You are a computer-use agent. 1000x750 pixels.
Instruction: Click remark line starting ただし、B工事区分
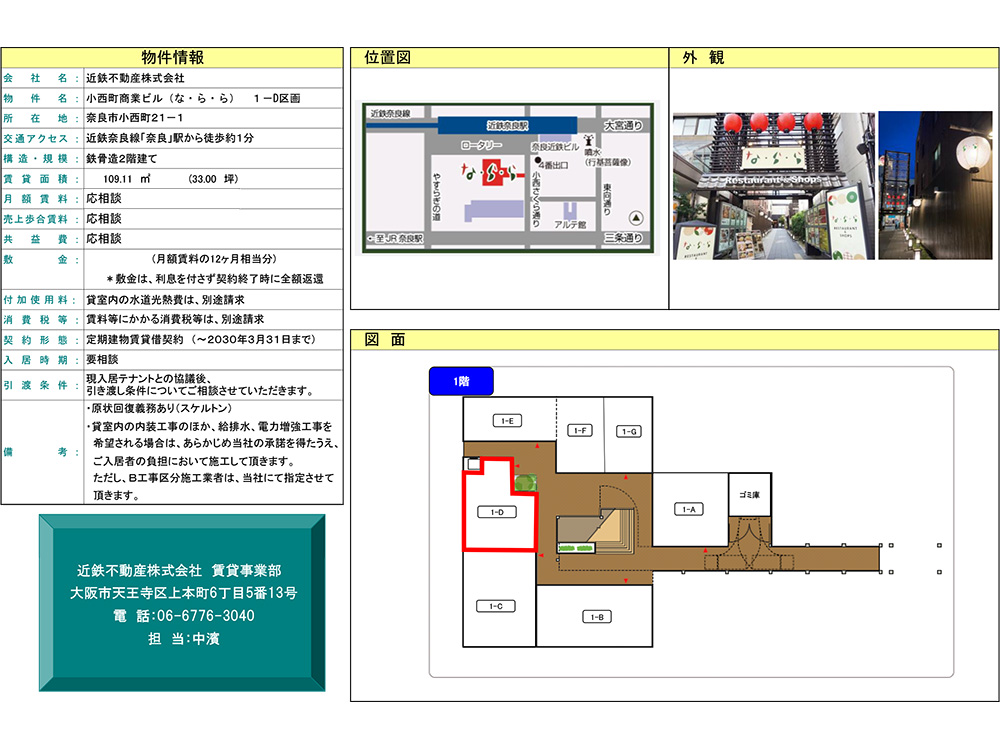214,478
